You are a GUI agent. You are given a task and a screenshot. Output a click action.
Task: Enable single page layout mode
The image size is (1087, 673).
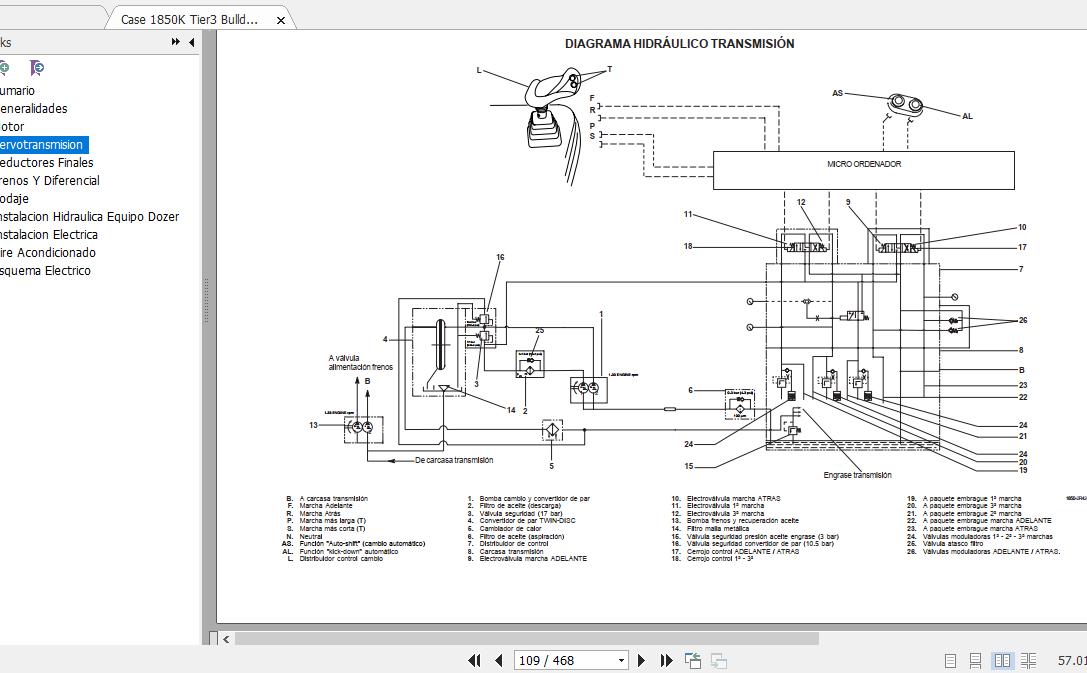tap(950, 659)
